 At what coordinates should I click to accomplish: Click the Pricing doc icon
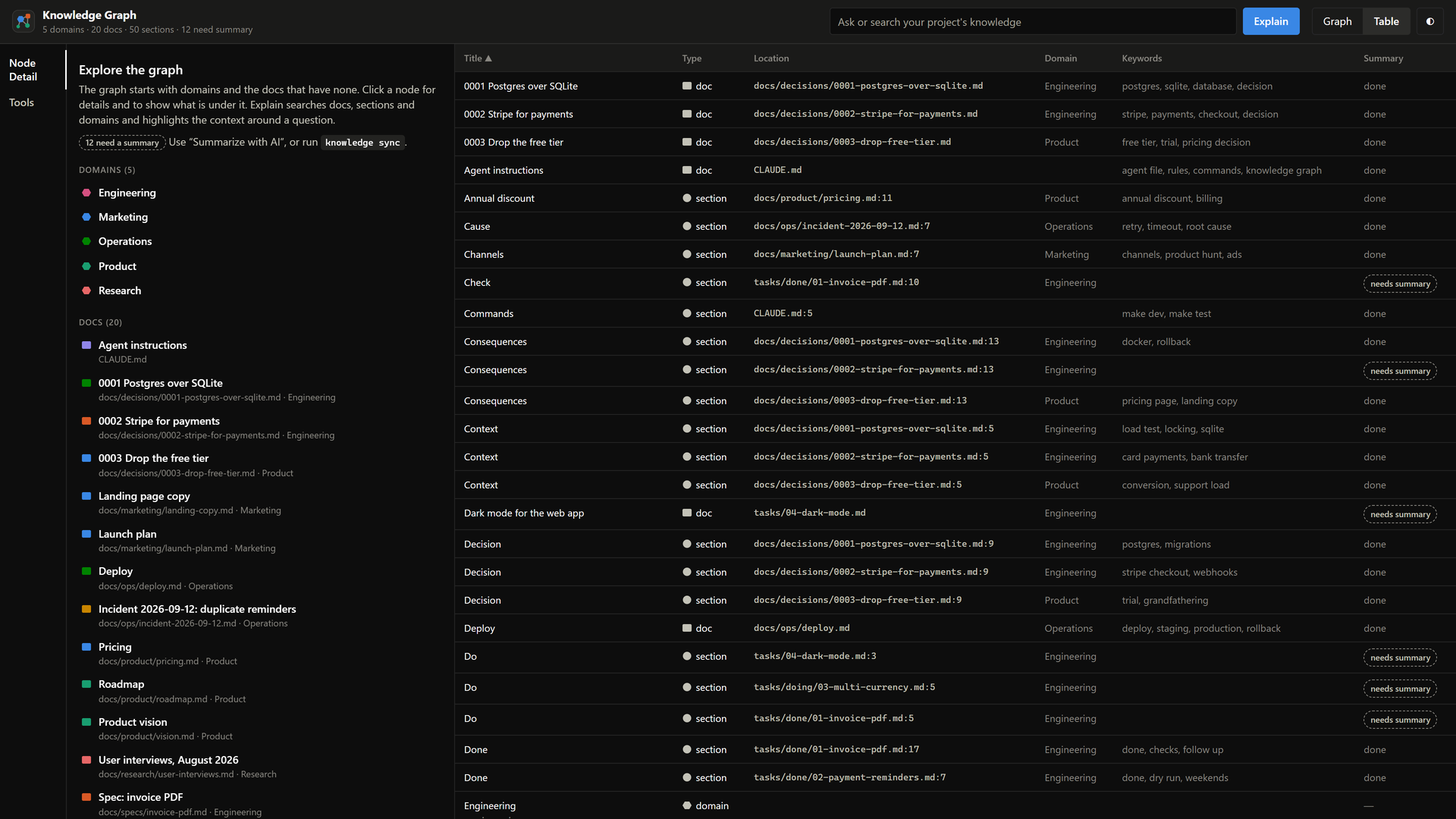[x=86, y=647]
